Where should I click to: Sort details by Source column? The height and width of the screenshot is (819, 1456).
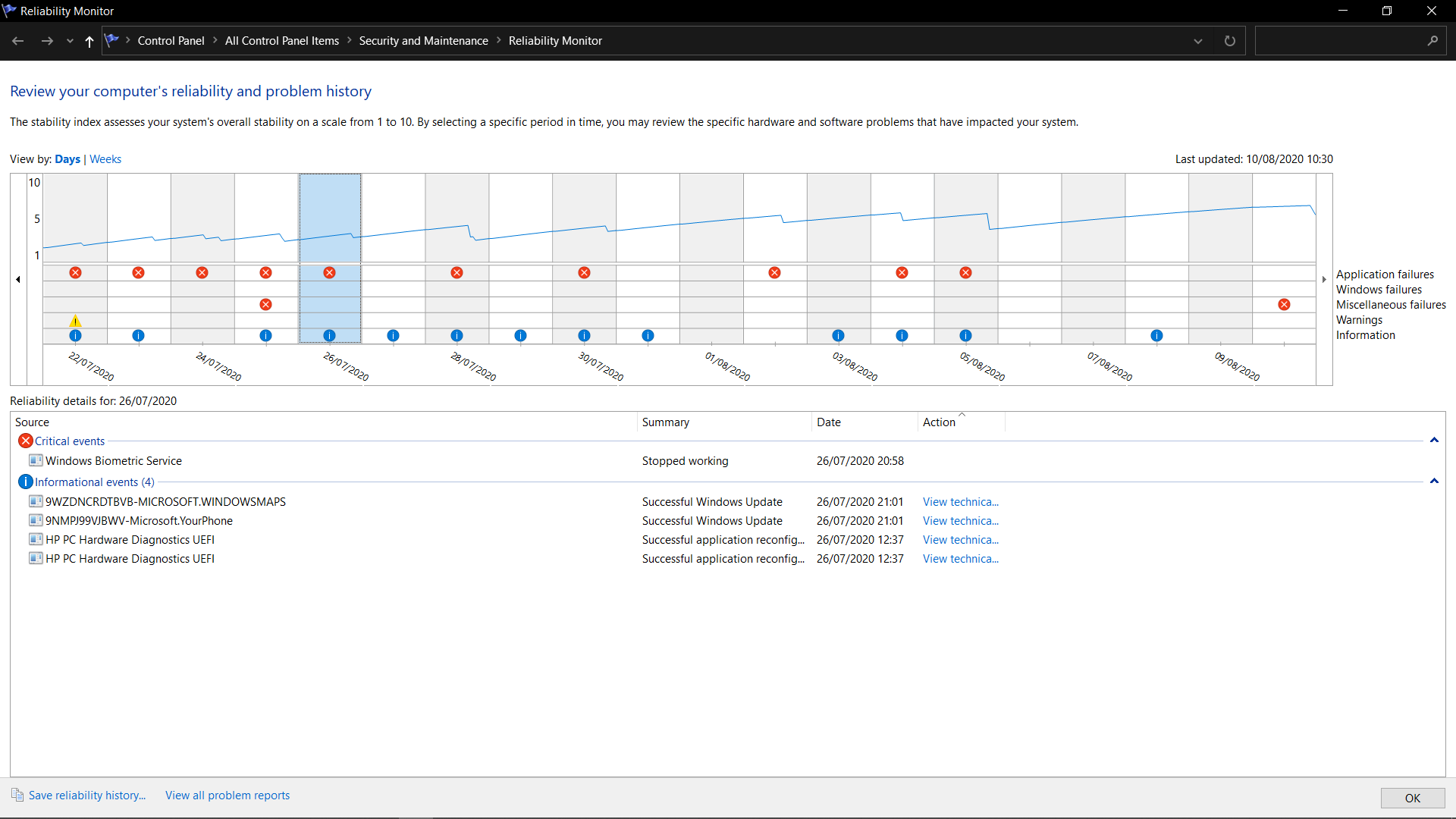(324, 422)
